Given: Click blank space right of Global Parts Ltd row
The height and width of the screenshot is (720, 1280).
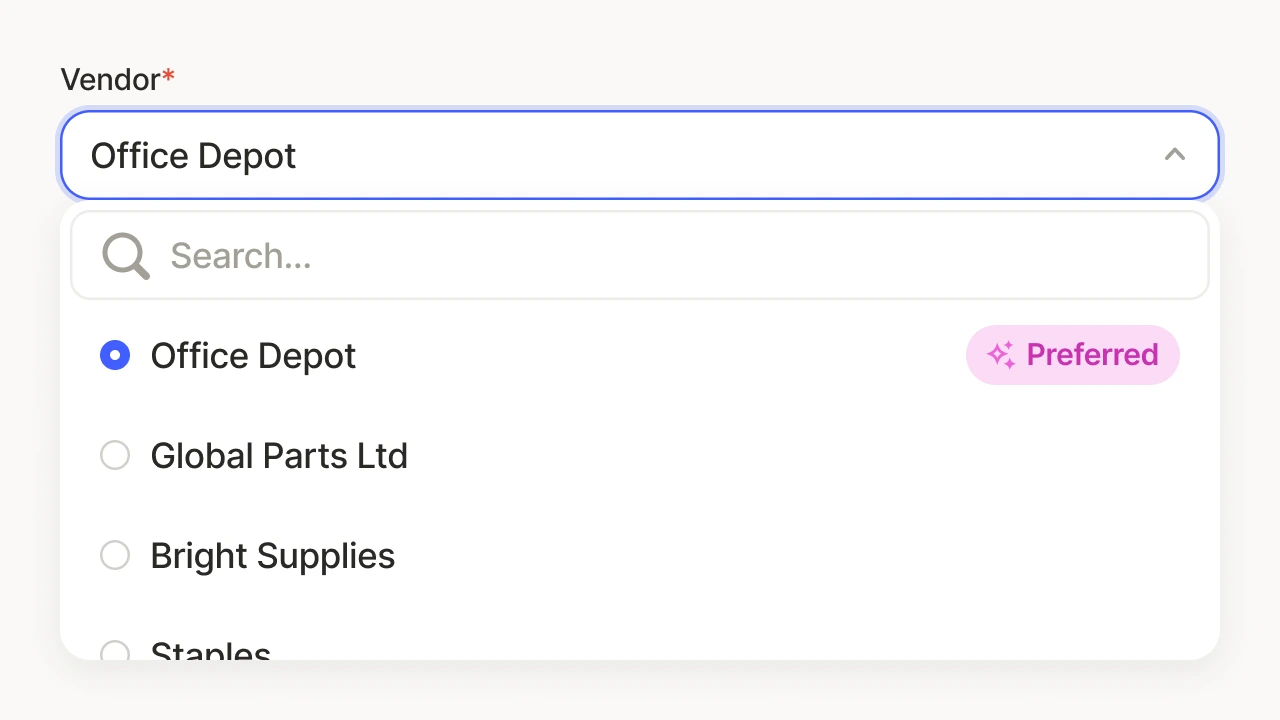Looking at the screenshot, I should point(790,455).
